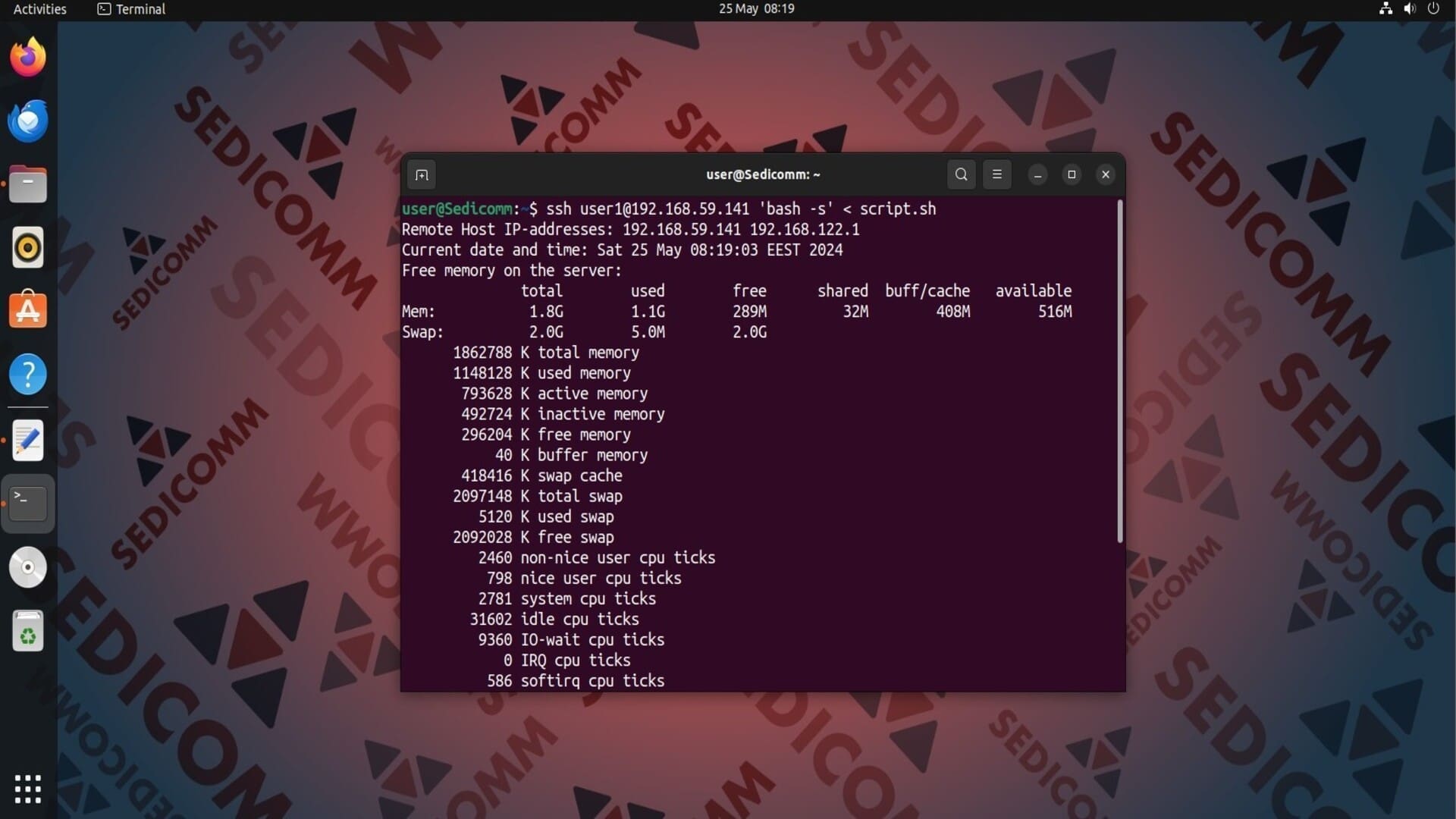Open Ubuntu Software store
Viewport: 1456px width, 819px height.
(x=28, y=311)
